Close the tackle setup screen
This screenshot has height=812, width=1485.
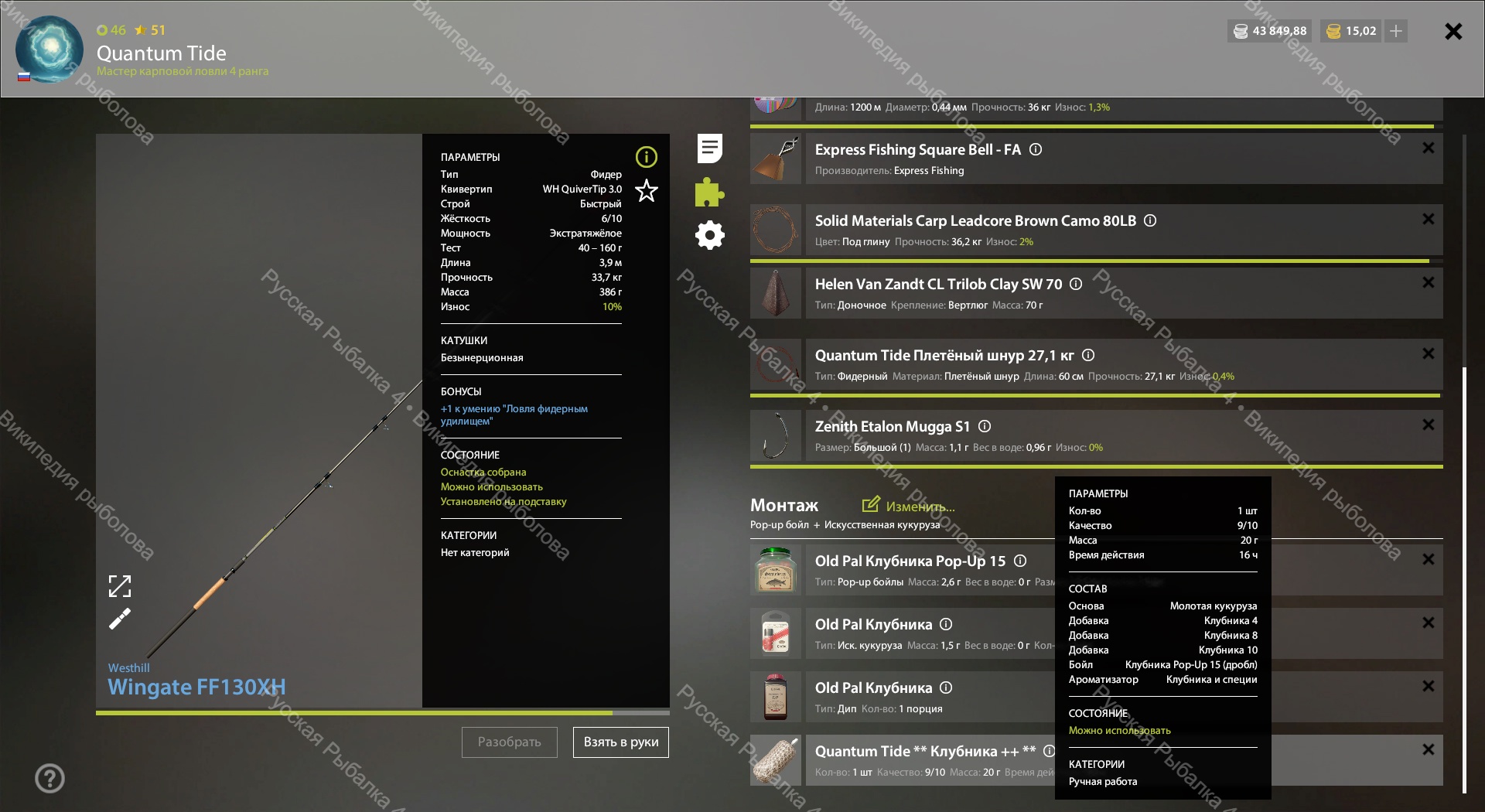pos(1453,31)
